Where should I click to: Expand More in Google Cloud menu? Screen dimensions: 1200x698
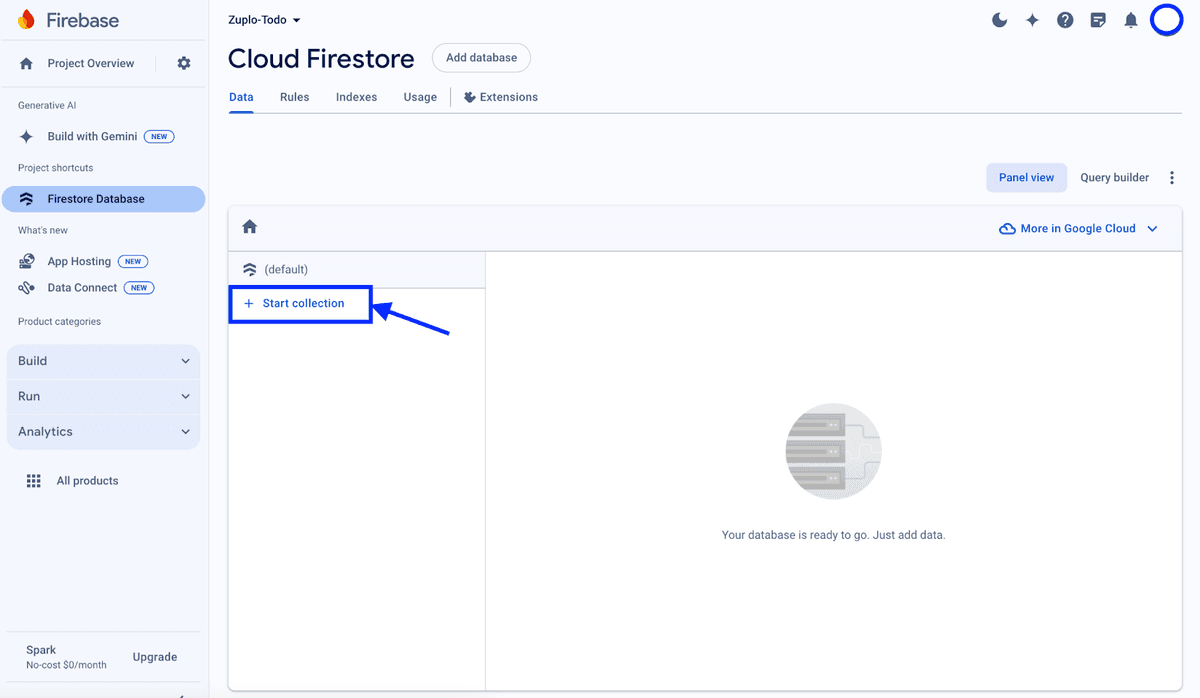click(x=1078, y=229)
